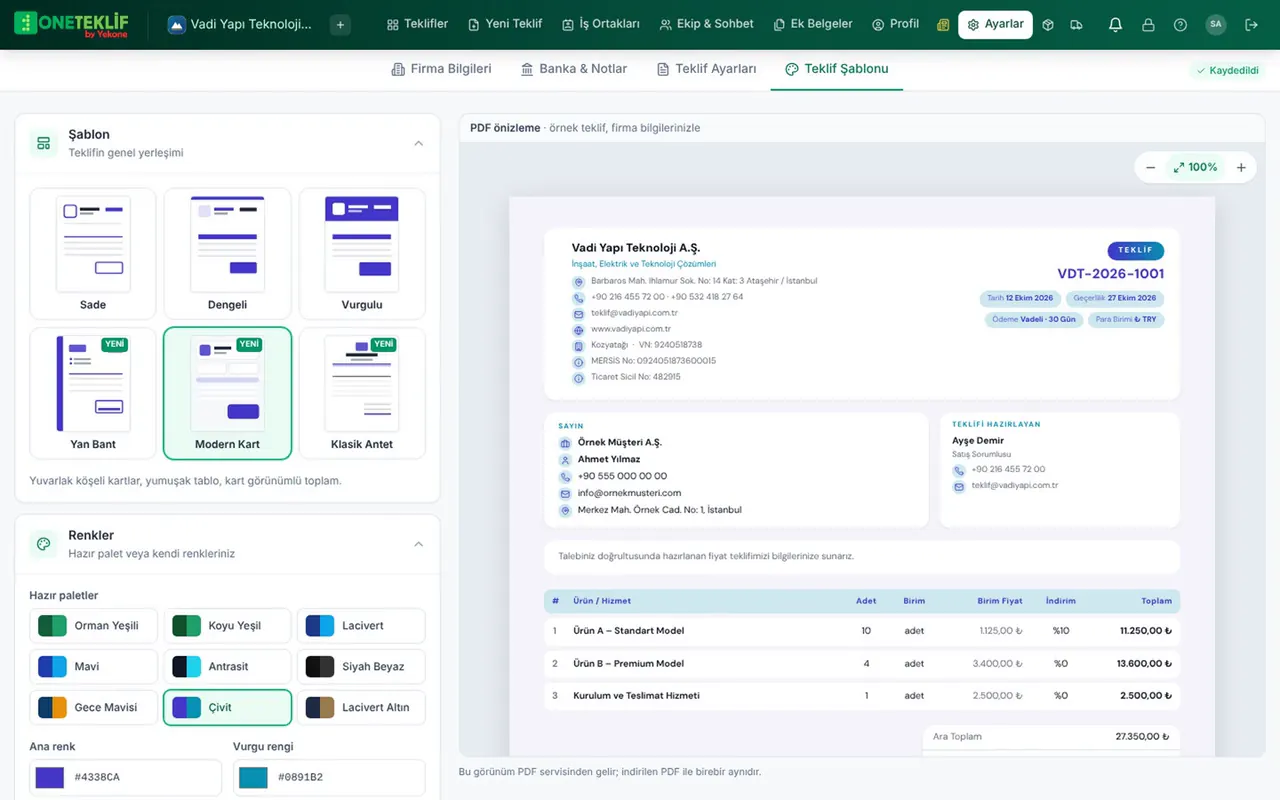Screen dimensions: 1280x800
Task: Open the package box icon in the header
Action: 1048,25
